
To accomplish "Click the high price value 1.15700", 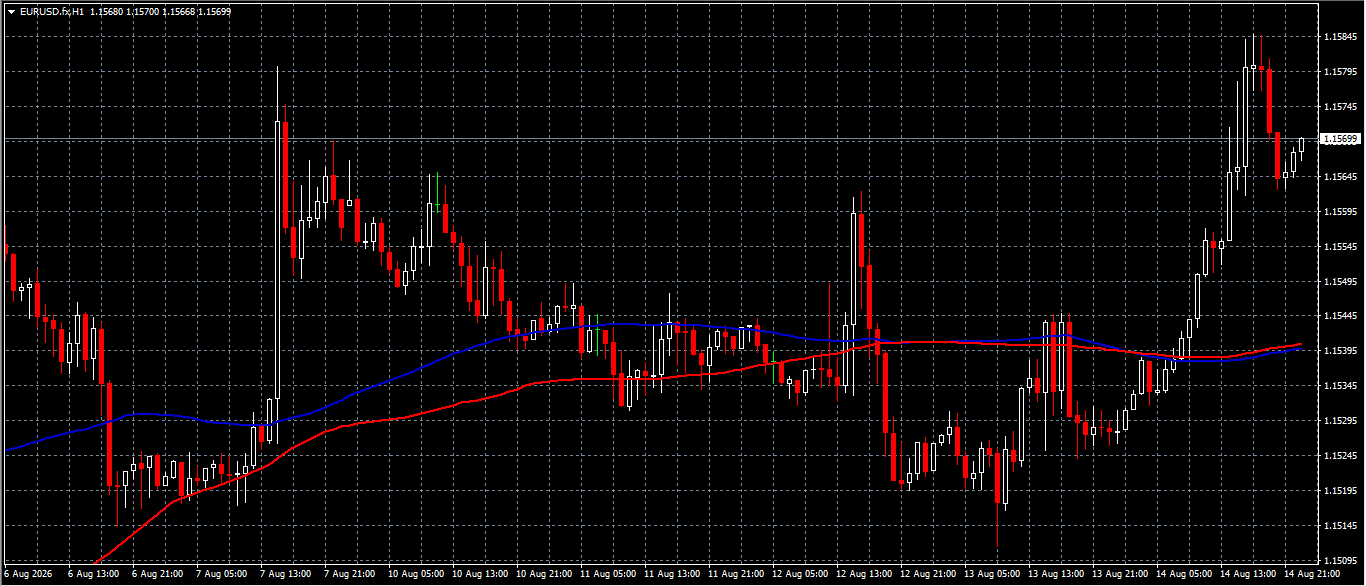I will [142, 11].
